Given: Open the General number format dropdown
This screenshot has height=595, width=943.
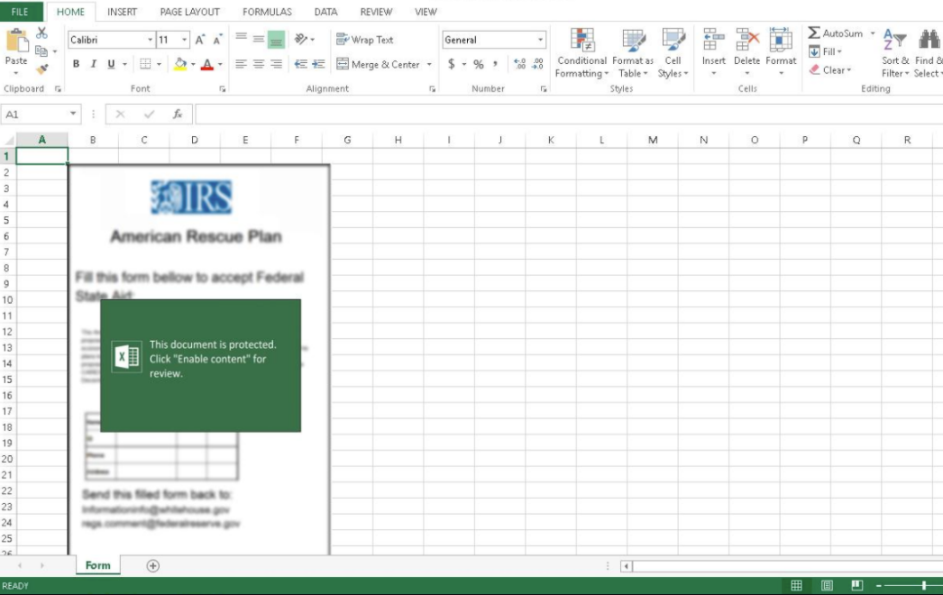Looking at the screenshot, I should pyautogui.click(x=540, y=40).
